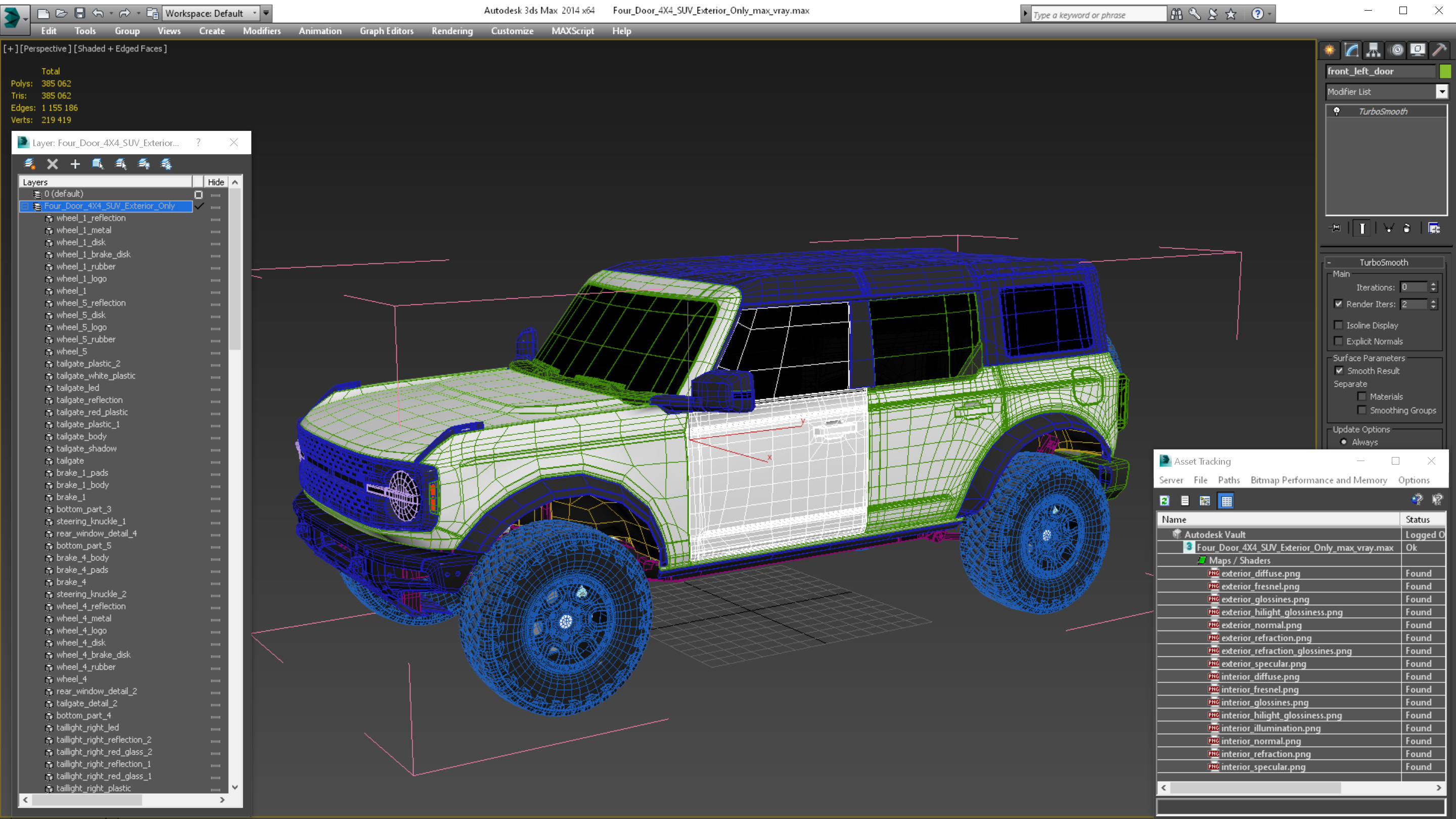Click the keyword search input field
Screen dimensions: 1456x819
pyautogui.click(x=1099, y=14)
